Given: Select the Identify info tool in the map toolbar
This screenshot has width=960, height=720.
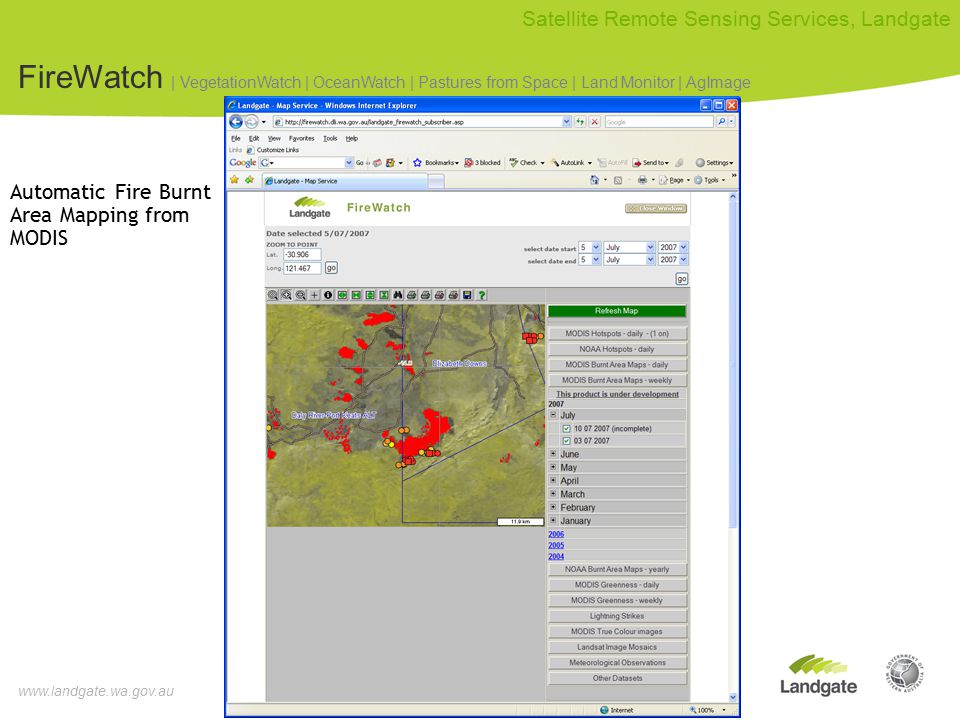Looking at the screenshot, I should 328,295.
